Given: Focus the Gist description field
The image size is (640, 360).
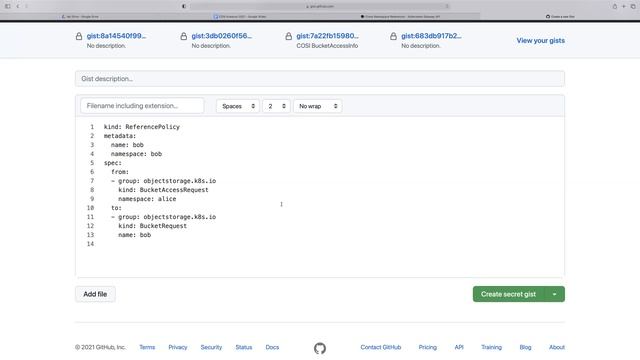Looking at the screenshot, I should pos(320,79).
